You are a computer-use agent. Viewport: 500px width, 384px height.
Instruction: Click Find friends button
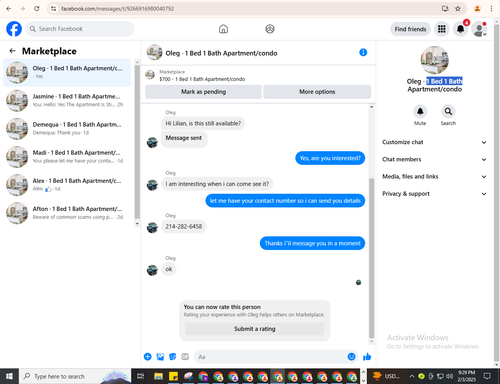click(410, 29)
